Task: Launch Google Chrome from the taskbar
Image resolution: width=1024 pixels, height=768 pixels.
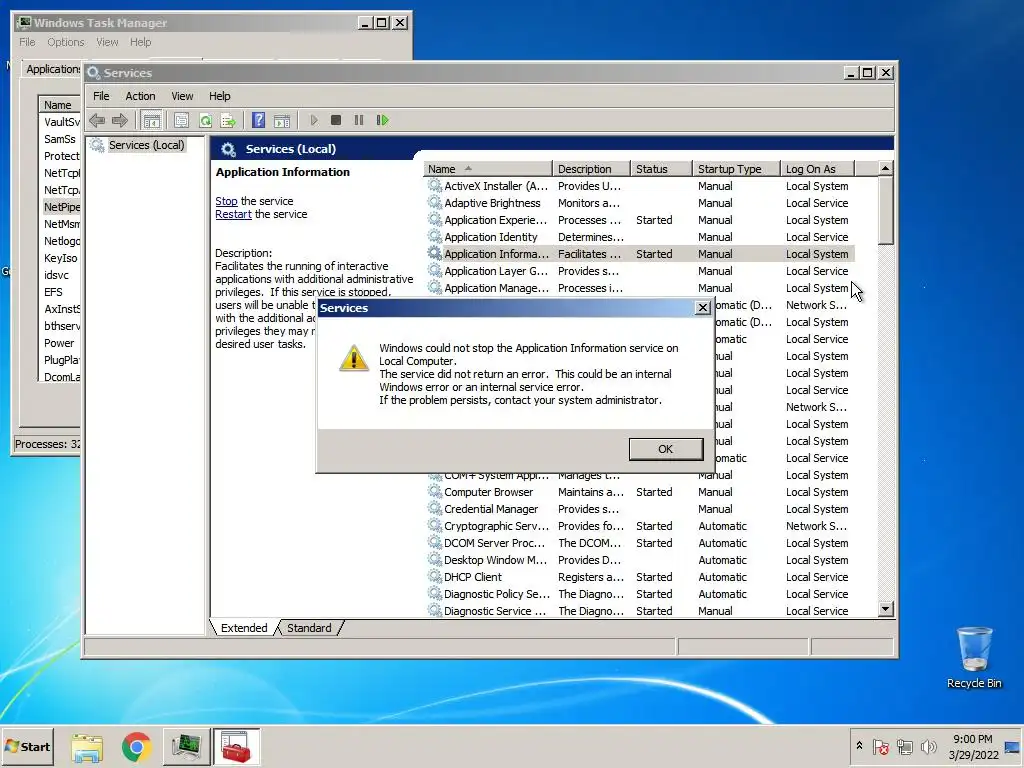Action: 136,747
